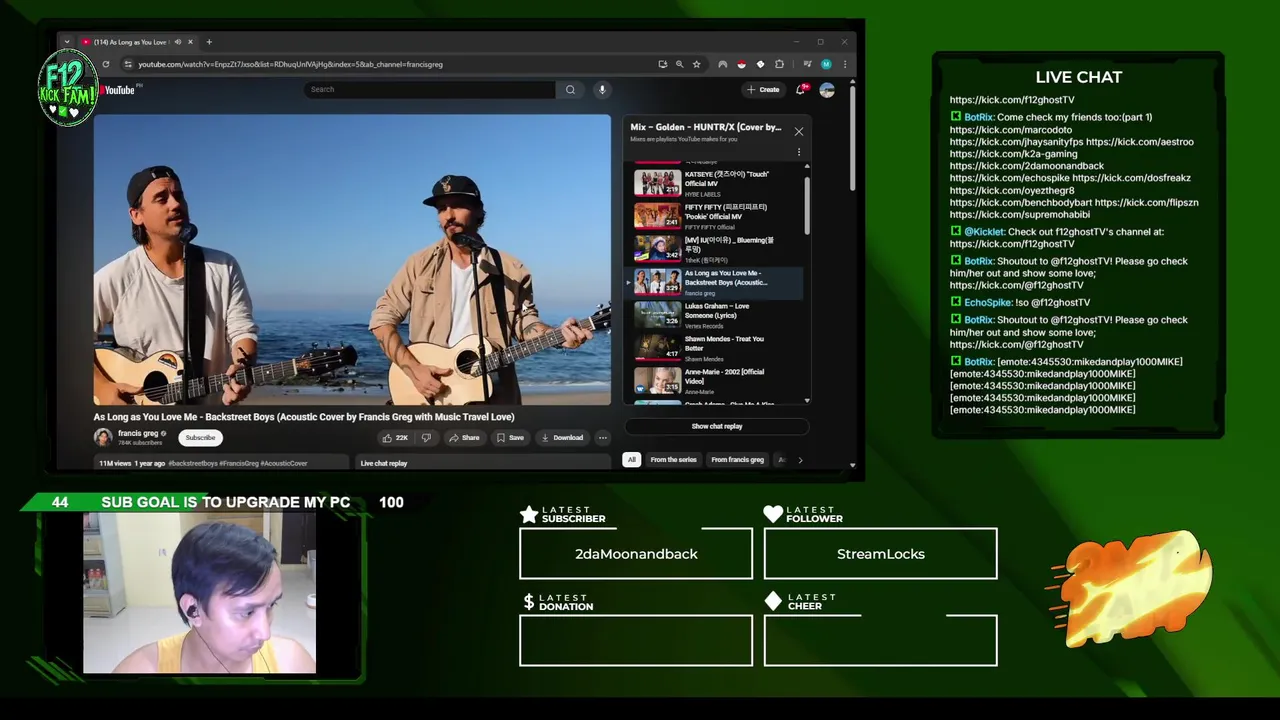Click the playlist panel scrollbar
The height and width of the screenshot is (720, 1280).
click(x=807, y=205)
